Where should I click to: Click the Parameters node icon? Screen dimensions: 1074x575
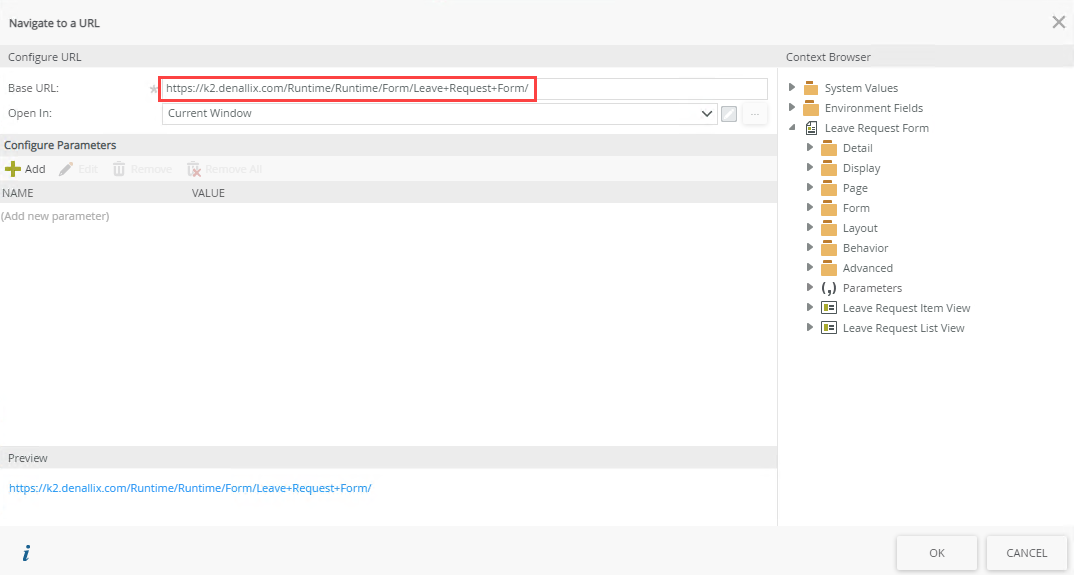coord(828,288)
